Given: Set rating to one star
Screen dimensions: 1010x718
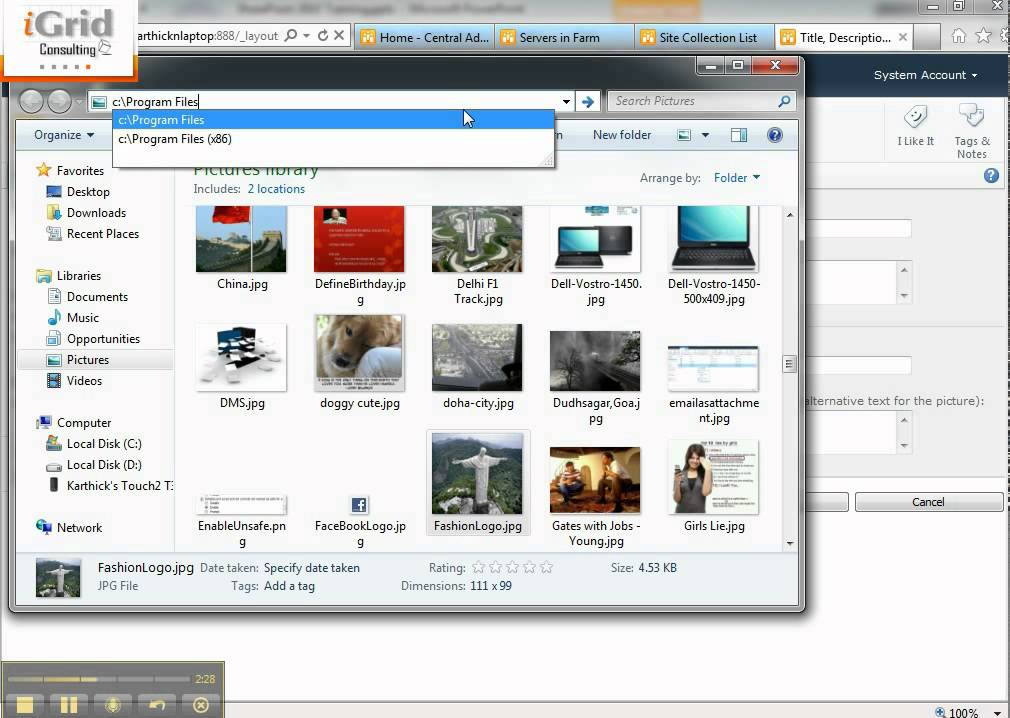Looking at the screenshot, I should point(478,567).
